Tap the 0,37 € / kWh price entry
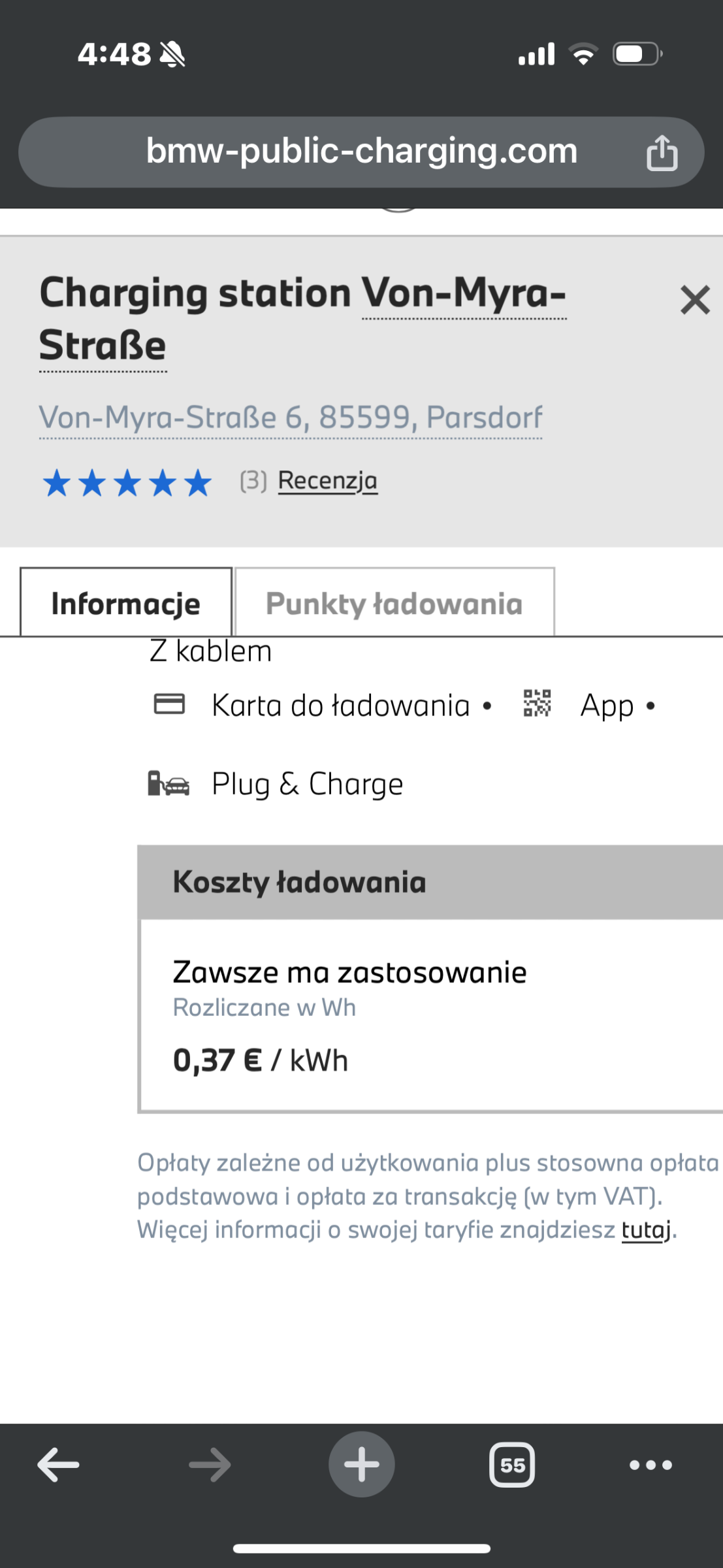Image resolution: width=723 pixels, height=1568 pixels. [x=260, y=1060]
